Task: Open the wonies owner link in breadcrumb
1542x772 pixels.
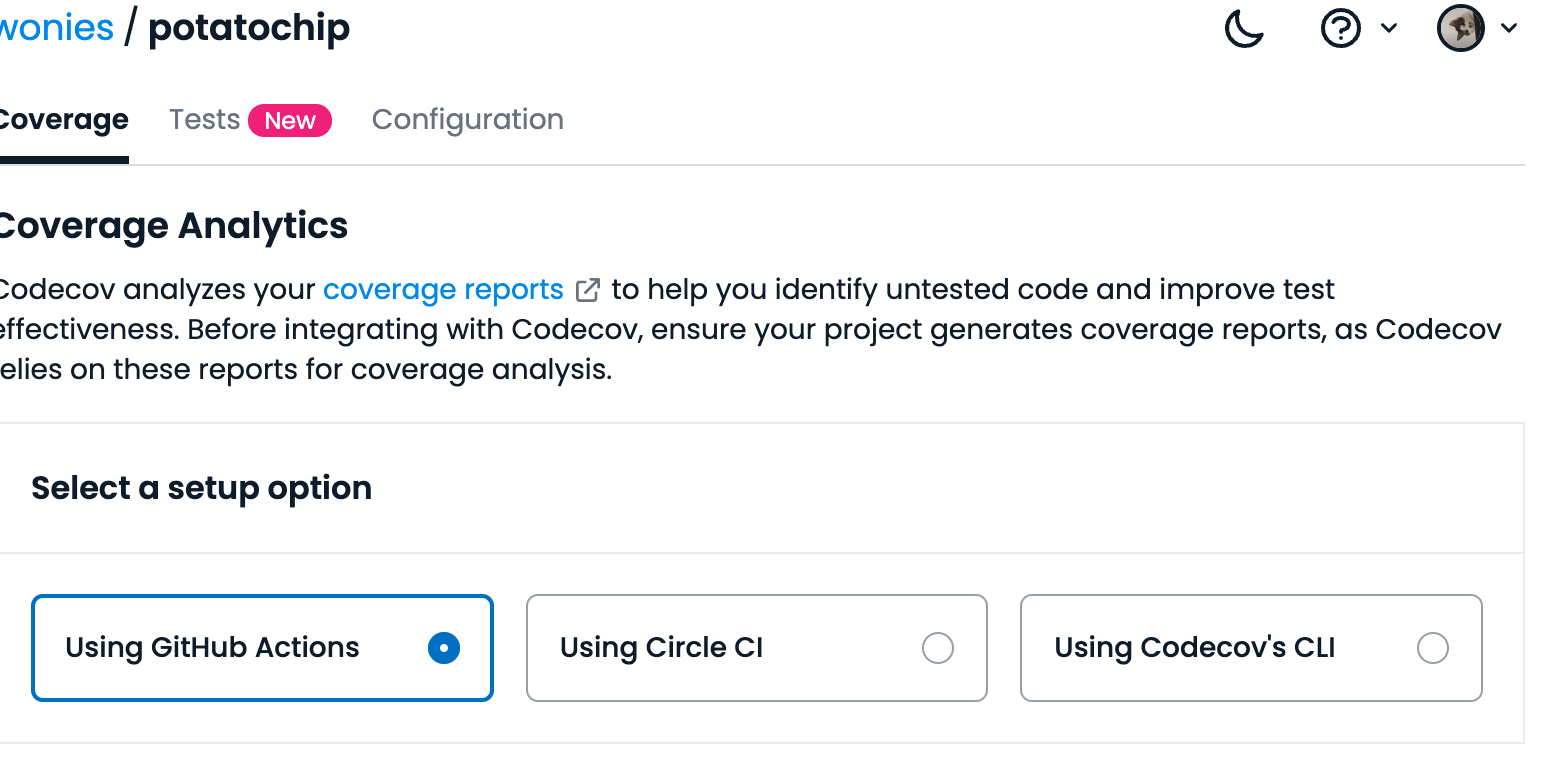Action: (56, 28)
